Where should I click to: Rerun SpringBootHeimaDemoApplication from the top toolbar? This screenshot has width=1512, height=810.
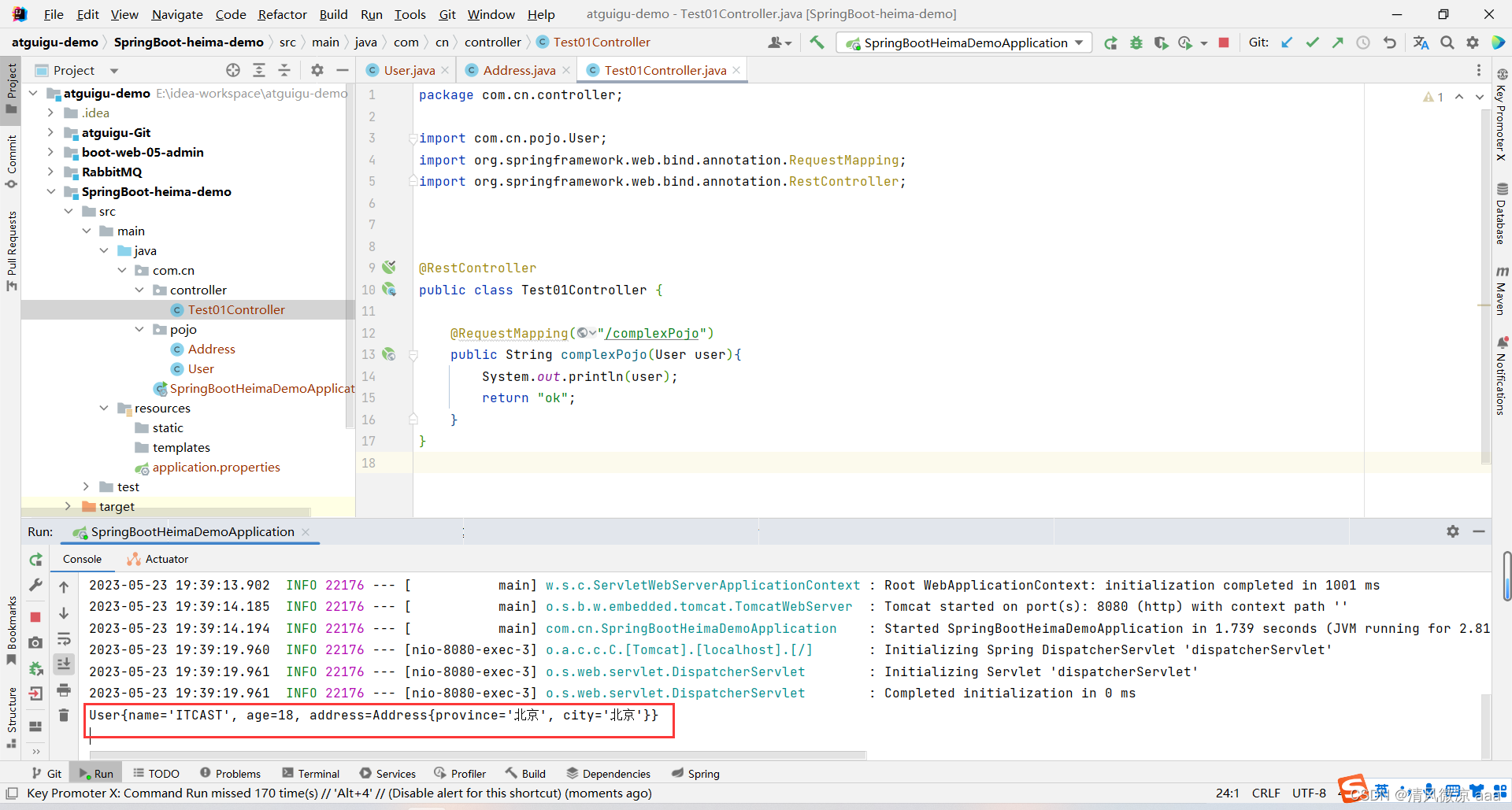tap(1110, 43)
